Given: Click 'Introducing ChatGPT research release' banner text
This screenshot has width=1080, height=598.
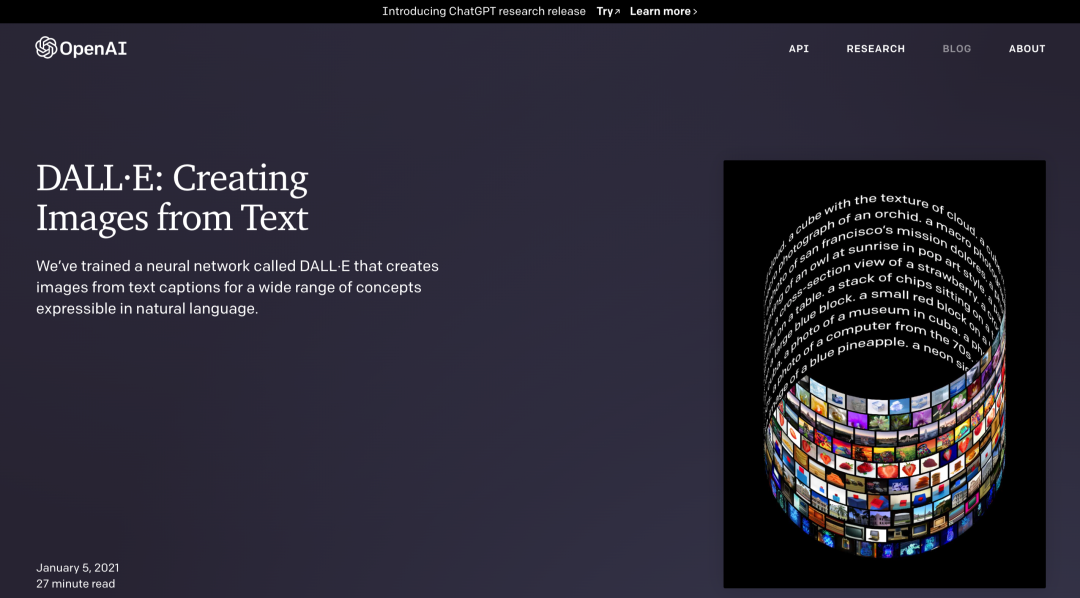Looking at the screenshot, I should click(484, 11).
